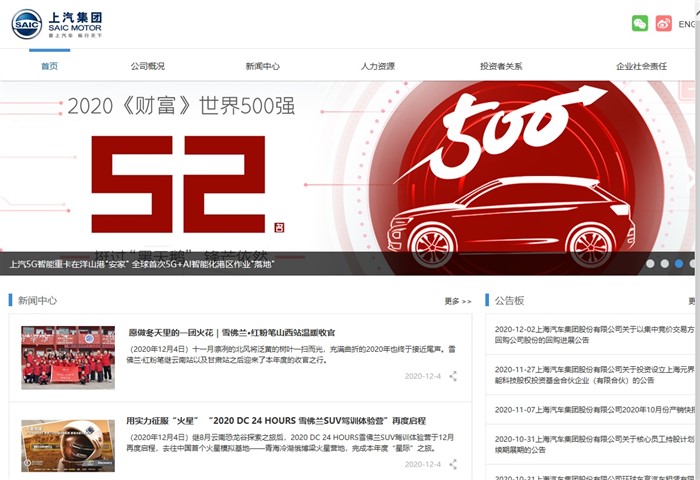The image size is (700, 480).
Task: Open the 新闻中心 navigation item
Action: tap(262, 66)
